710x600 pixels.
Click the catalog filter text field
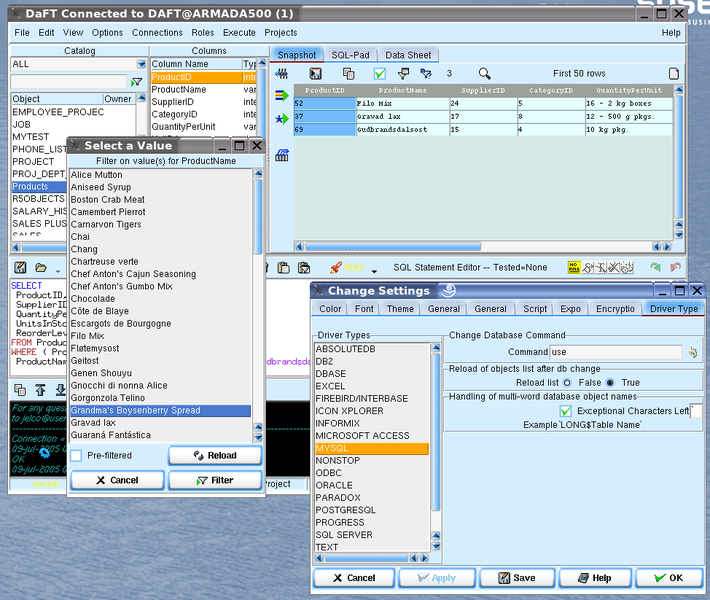(68, 82)
